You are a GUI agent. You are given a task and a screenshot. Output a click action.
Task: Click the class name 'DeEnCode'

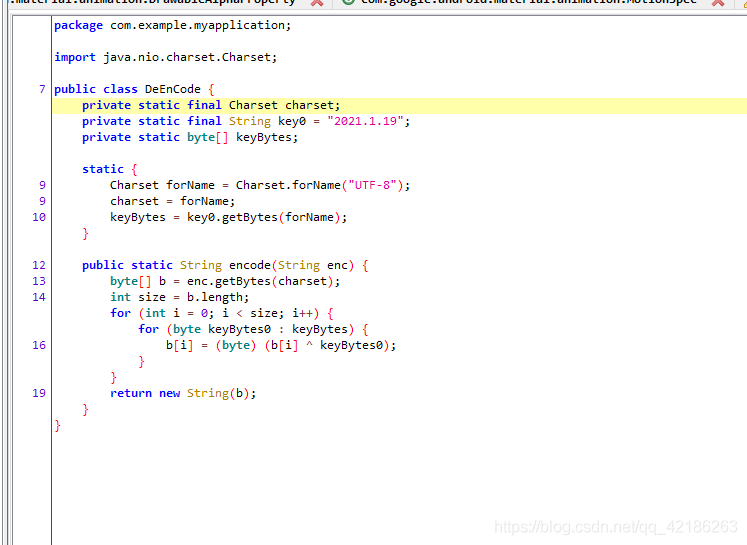[x=172, y=89]
